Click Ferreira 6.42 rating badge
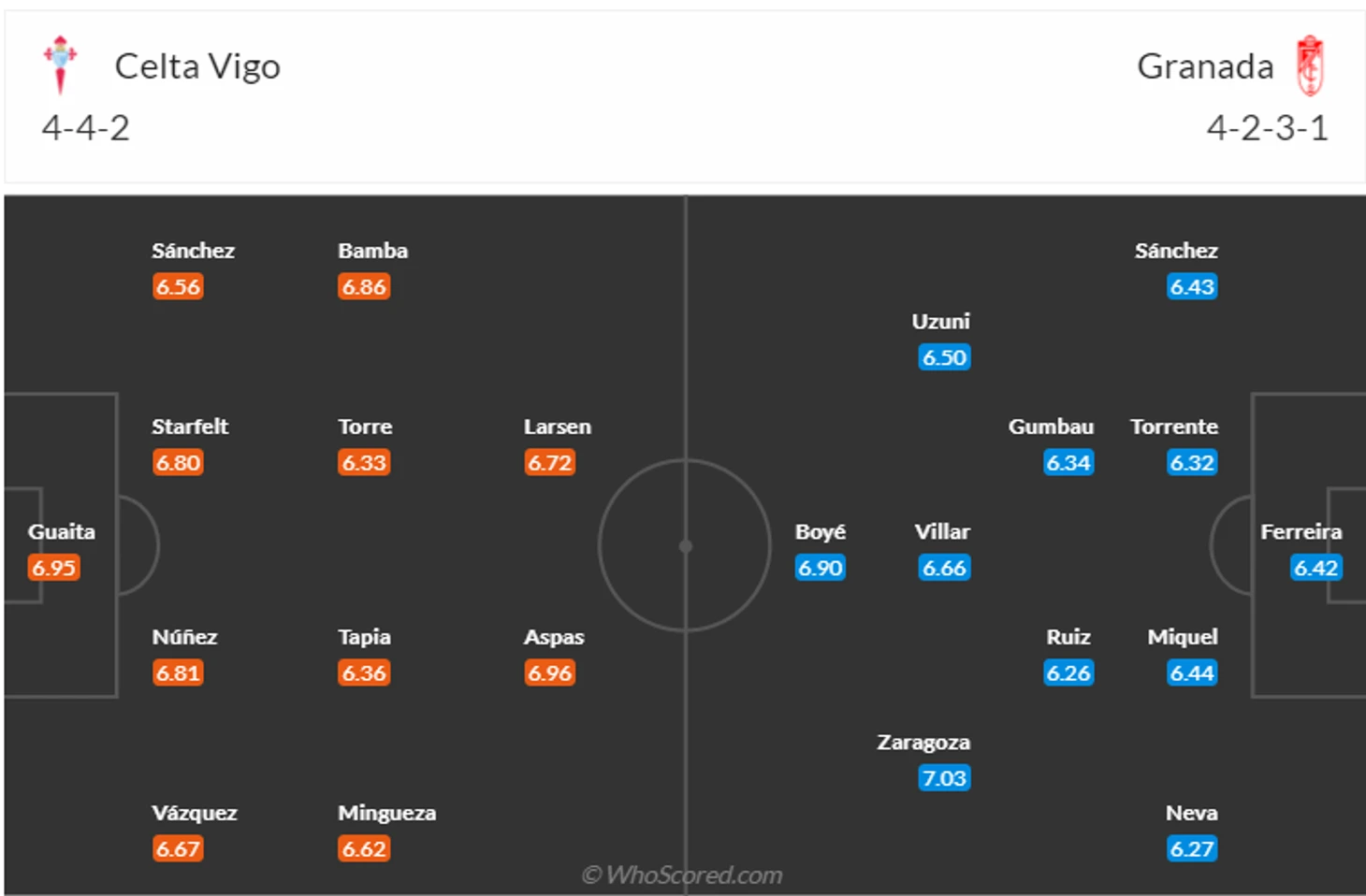 pyautogui.click(x=1315, y=568)
